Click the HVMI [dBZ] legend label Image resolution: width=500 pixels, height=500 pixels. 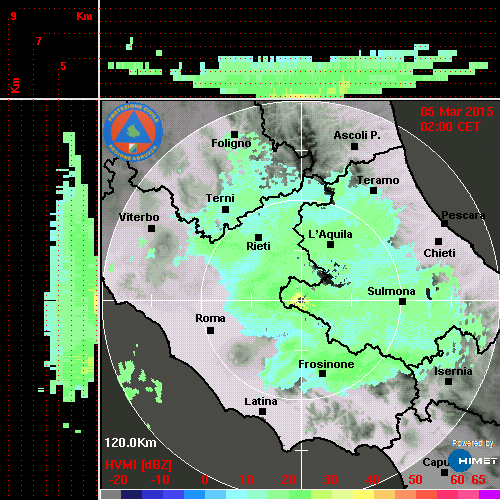(138, 465)
